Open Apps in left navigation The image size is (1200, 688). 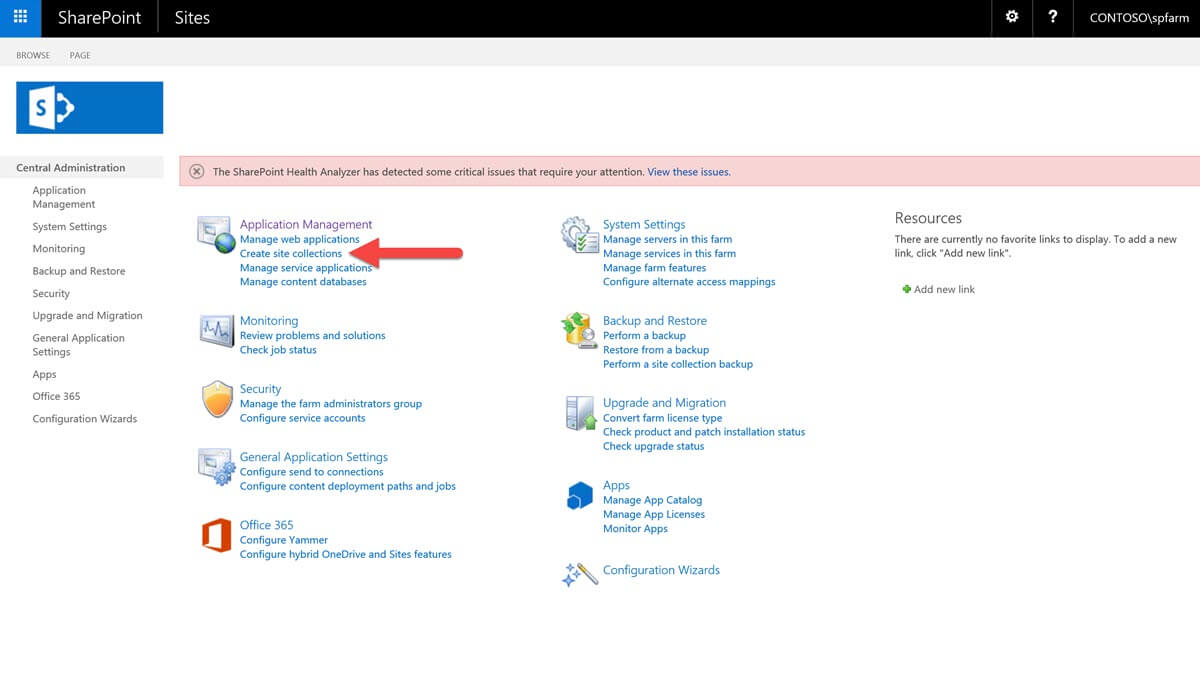(x=44, y=375)
